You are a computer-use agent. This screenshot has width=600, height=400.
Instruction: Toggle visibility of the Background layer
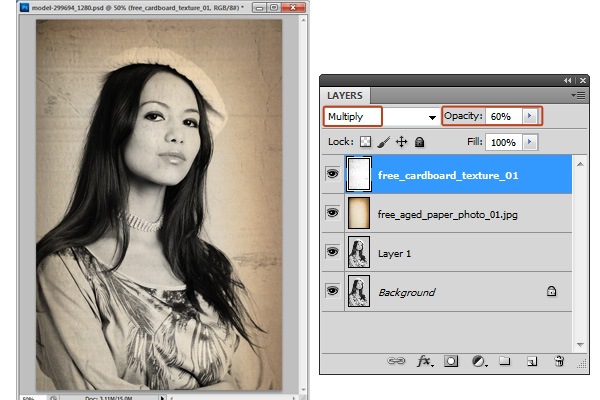pos(333,291)
